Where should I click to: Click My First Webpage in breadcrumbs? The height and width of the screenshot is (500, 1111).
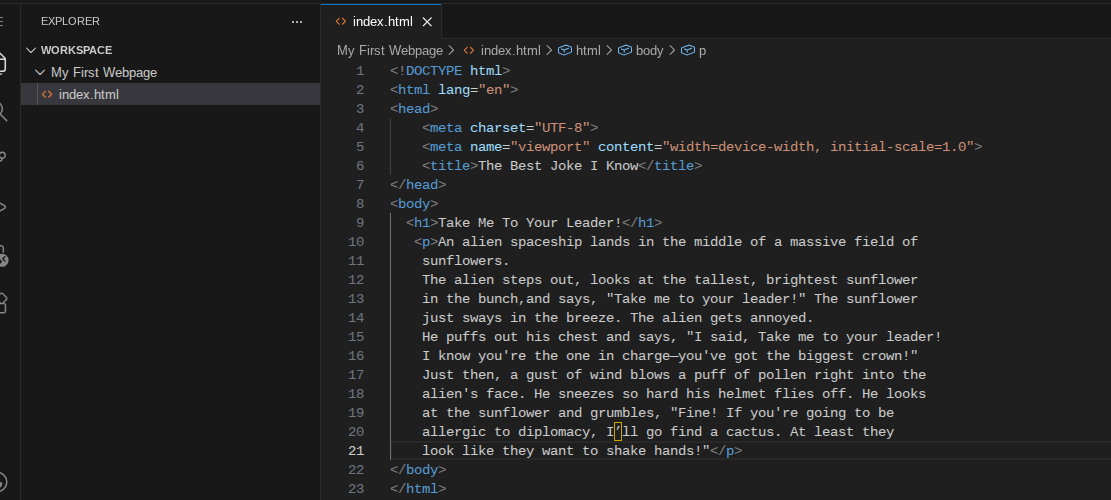coord(389,50)
